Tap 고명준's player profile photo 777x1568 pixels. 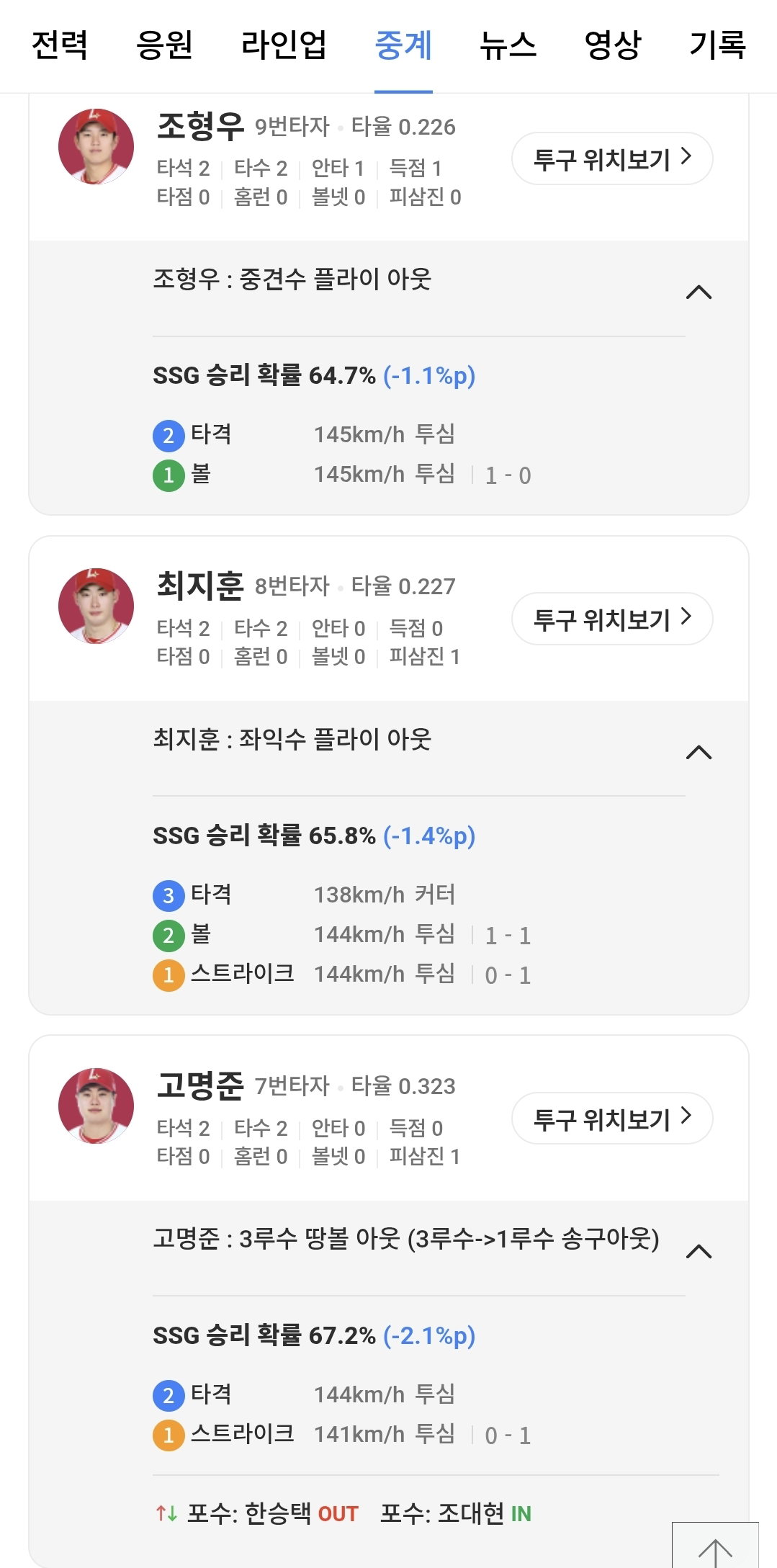[x=96, y=1106]
